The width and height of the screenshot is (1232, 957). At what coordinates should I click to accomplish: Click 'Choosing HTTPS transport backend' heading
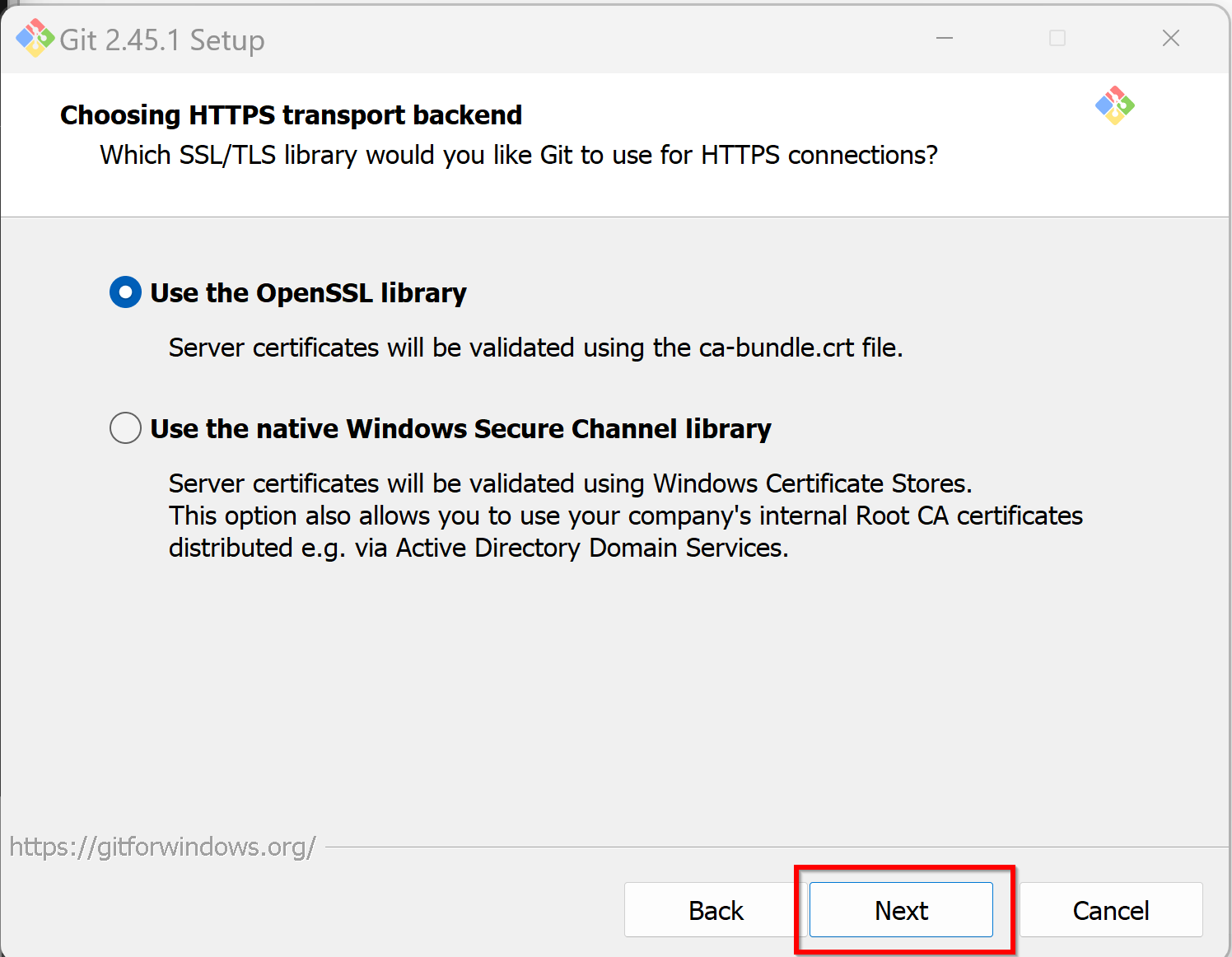click(291, 115)
